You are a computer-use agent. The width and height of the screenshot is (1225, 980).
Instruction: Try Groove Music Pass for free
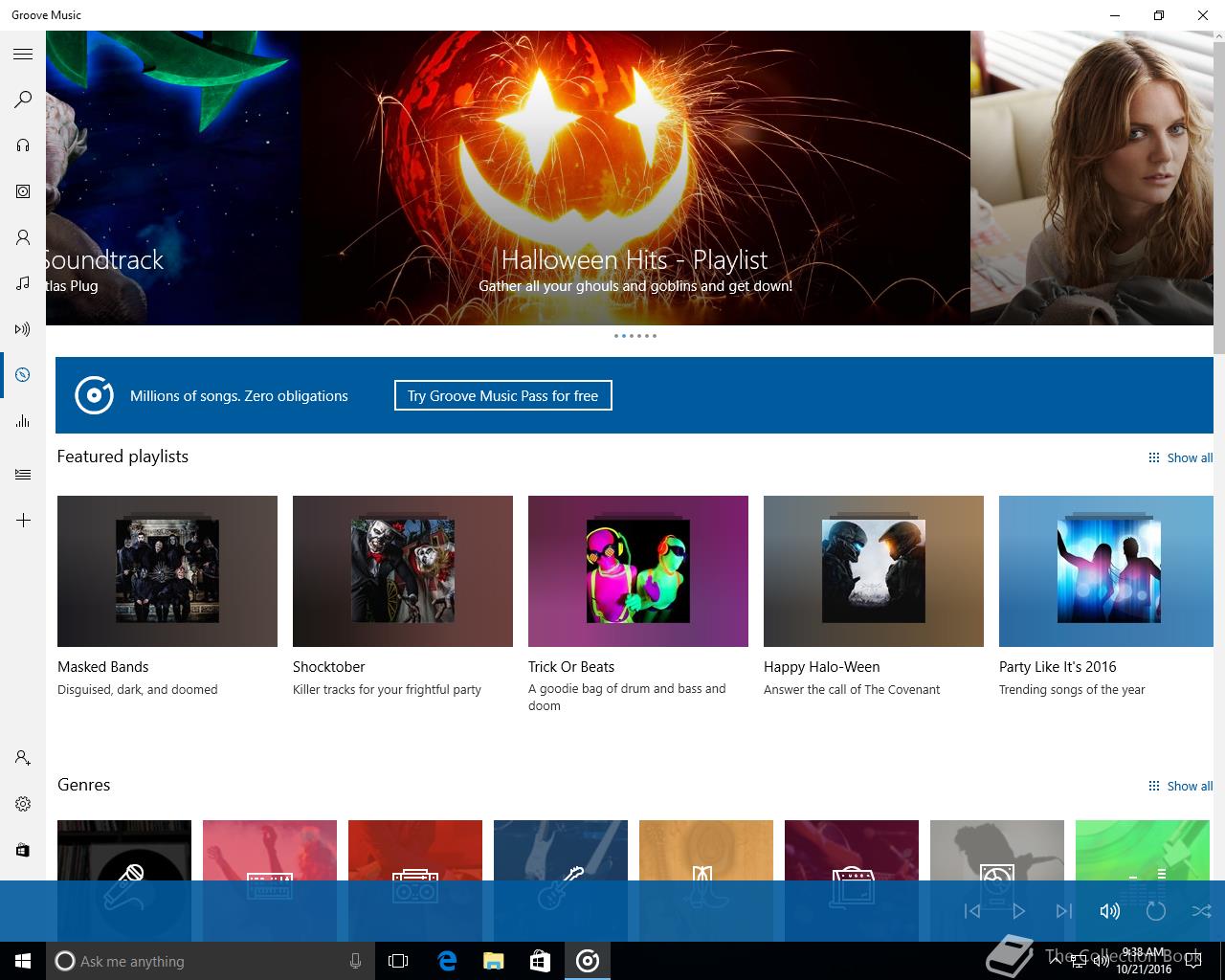click(502, 395)
